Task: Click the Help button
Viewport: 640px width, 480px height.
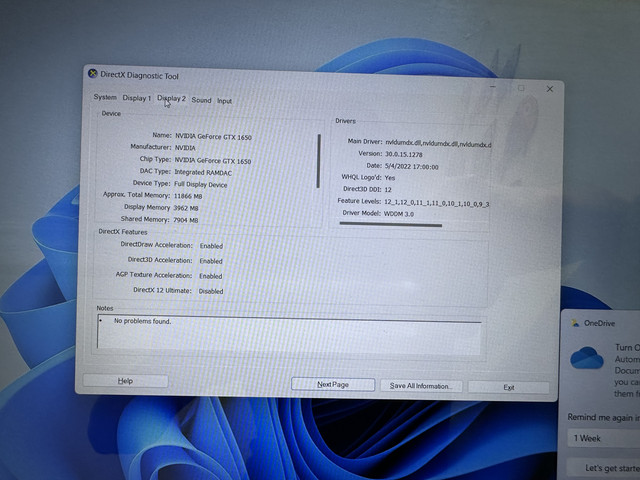Action: (125, 381)
